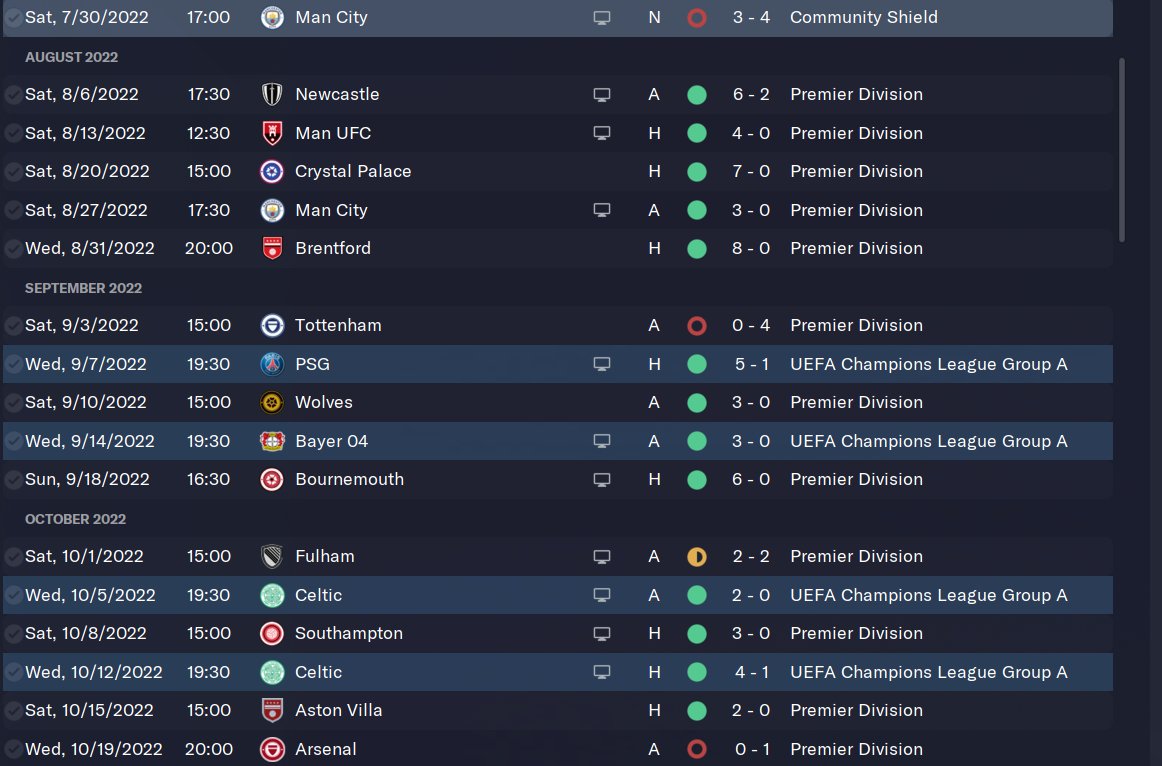1162x766 pixels.
Task: Click the 8 - 0 score against Brentford
Action: pos(751,248)
